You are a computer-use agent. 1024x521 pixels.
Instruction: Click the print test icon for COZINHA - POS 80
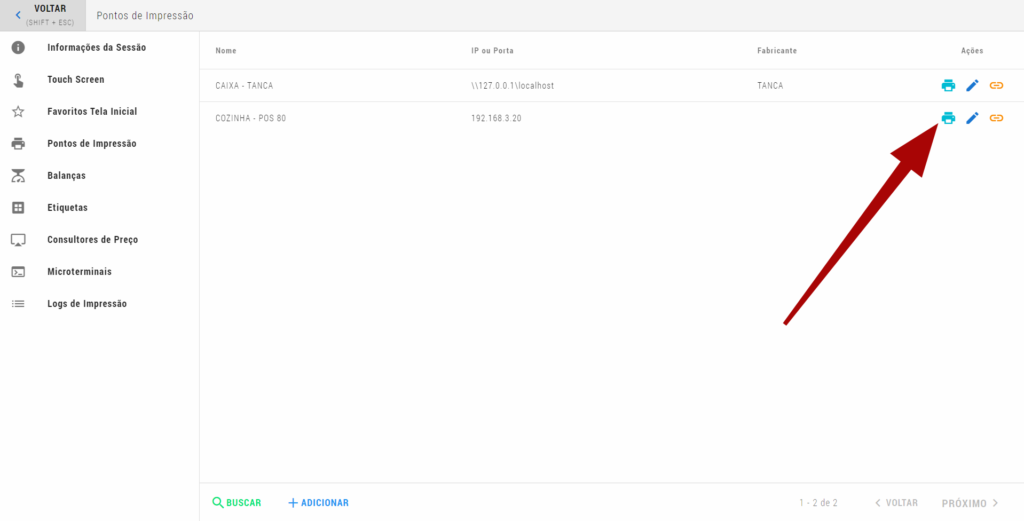[x=948, y=118]
